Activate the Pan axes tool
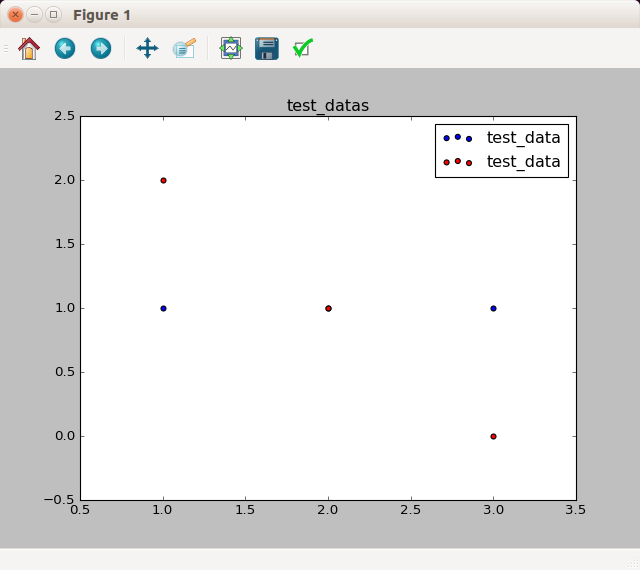 (x=147, y=48)
